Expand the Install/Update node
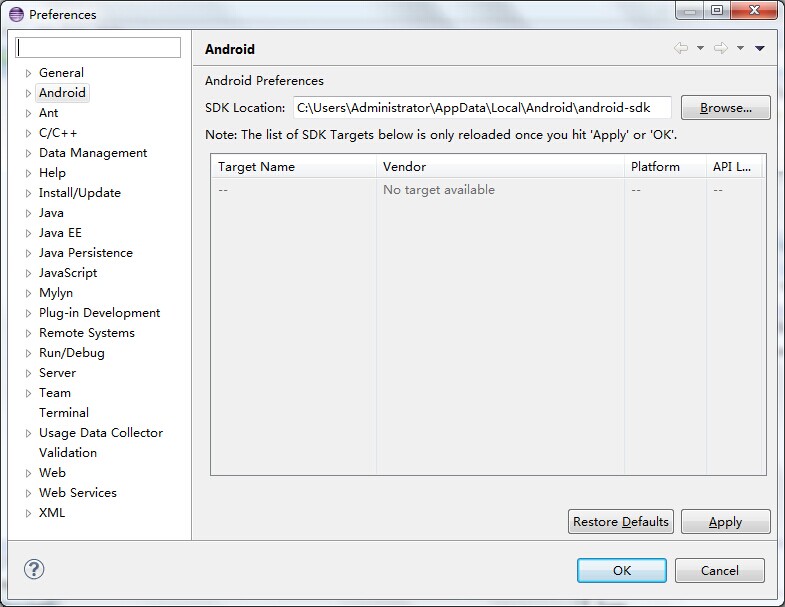 pos(29,193)
